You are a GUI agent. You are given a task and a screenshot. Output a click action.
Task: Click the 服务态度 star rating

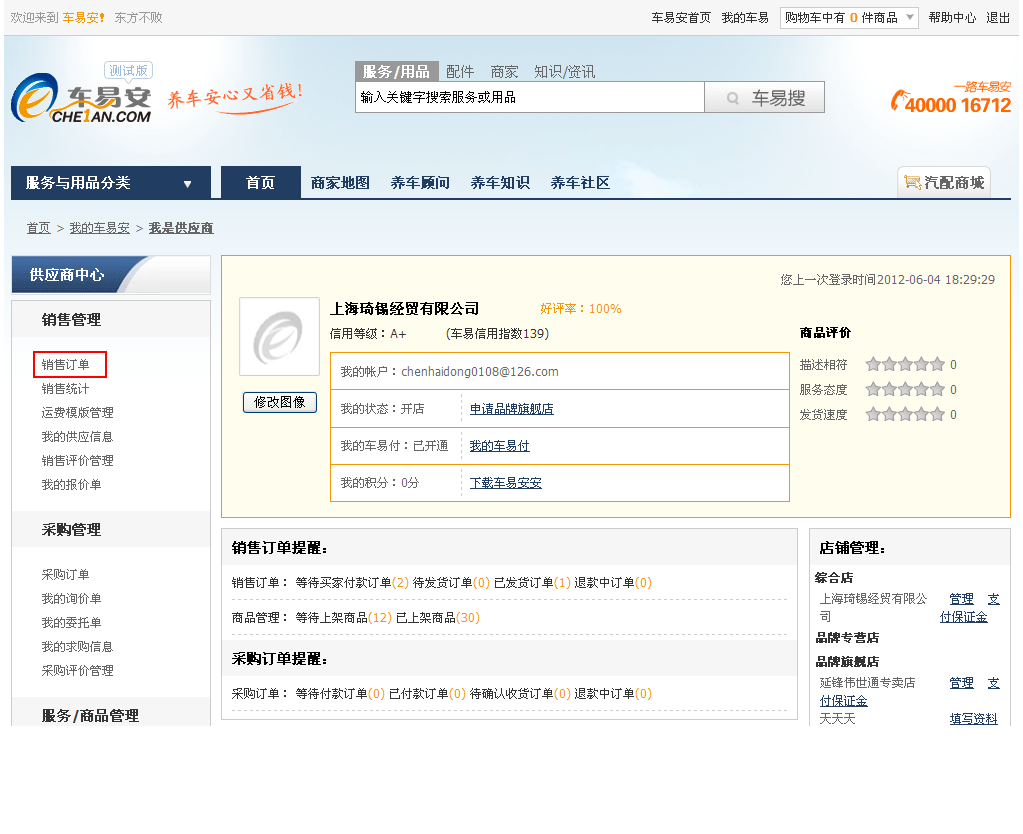point(904,390)
